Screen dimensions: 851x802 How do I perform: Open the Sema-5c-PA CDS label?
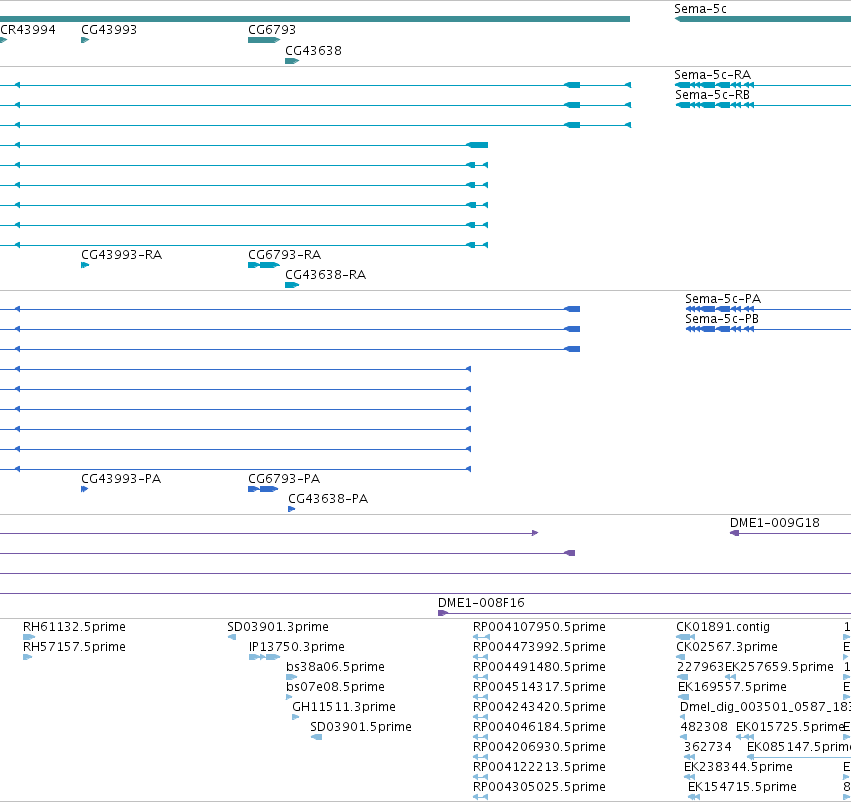coord(723,298)
